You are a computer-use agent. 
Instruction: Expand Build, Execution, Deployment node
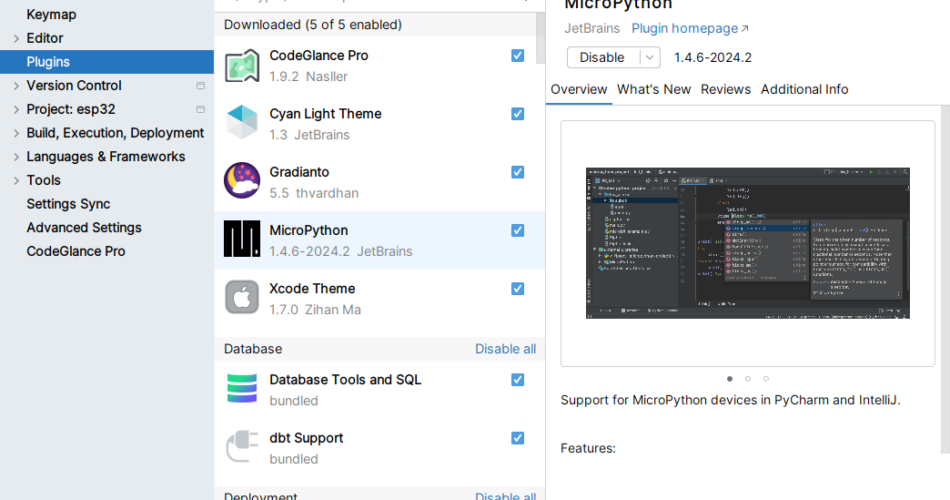click(16, 133)
